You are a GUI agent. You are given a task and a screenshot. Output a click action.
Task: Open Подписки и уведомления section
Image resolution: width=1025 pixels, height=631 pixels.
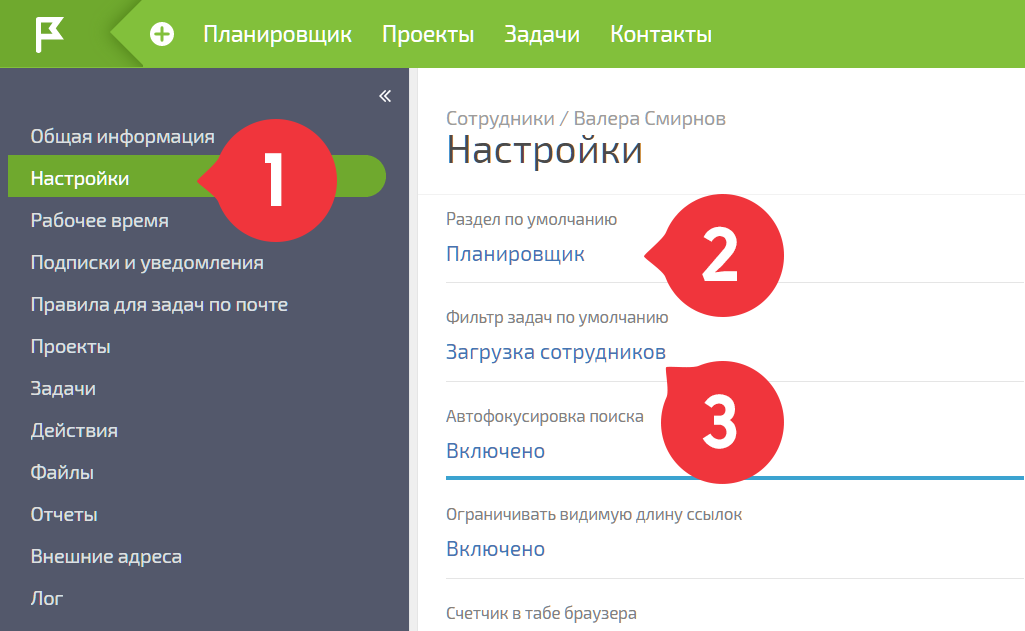click(147, 262)
